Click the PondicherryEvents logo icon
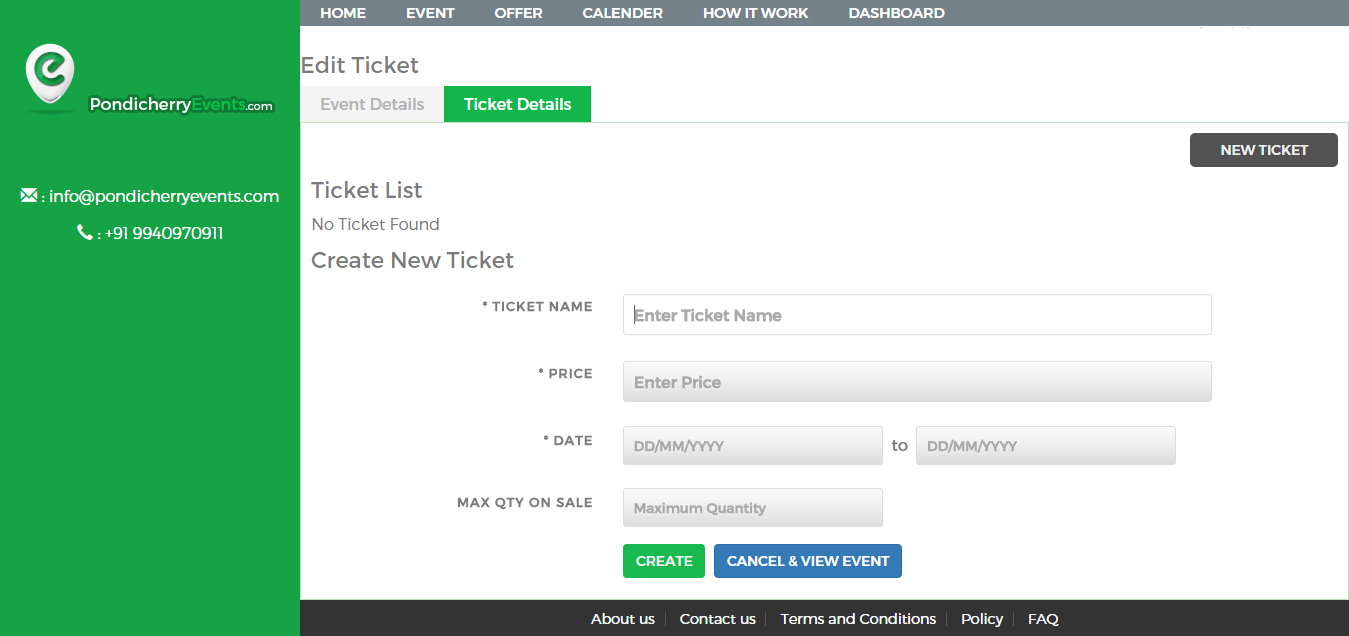This screenshot has width=1349, height=636. tap(50, 75)
